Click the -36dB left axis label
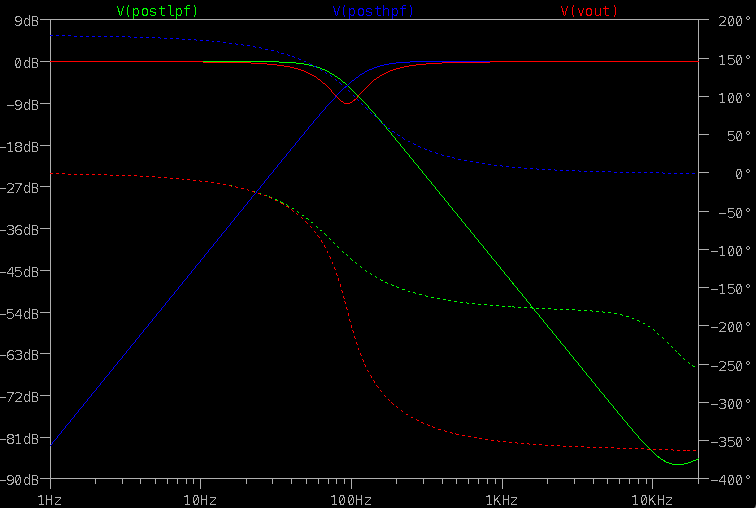 tap(19, 230)
